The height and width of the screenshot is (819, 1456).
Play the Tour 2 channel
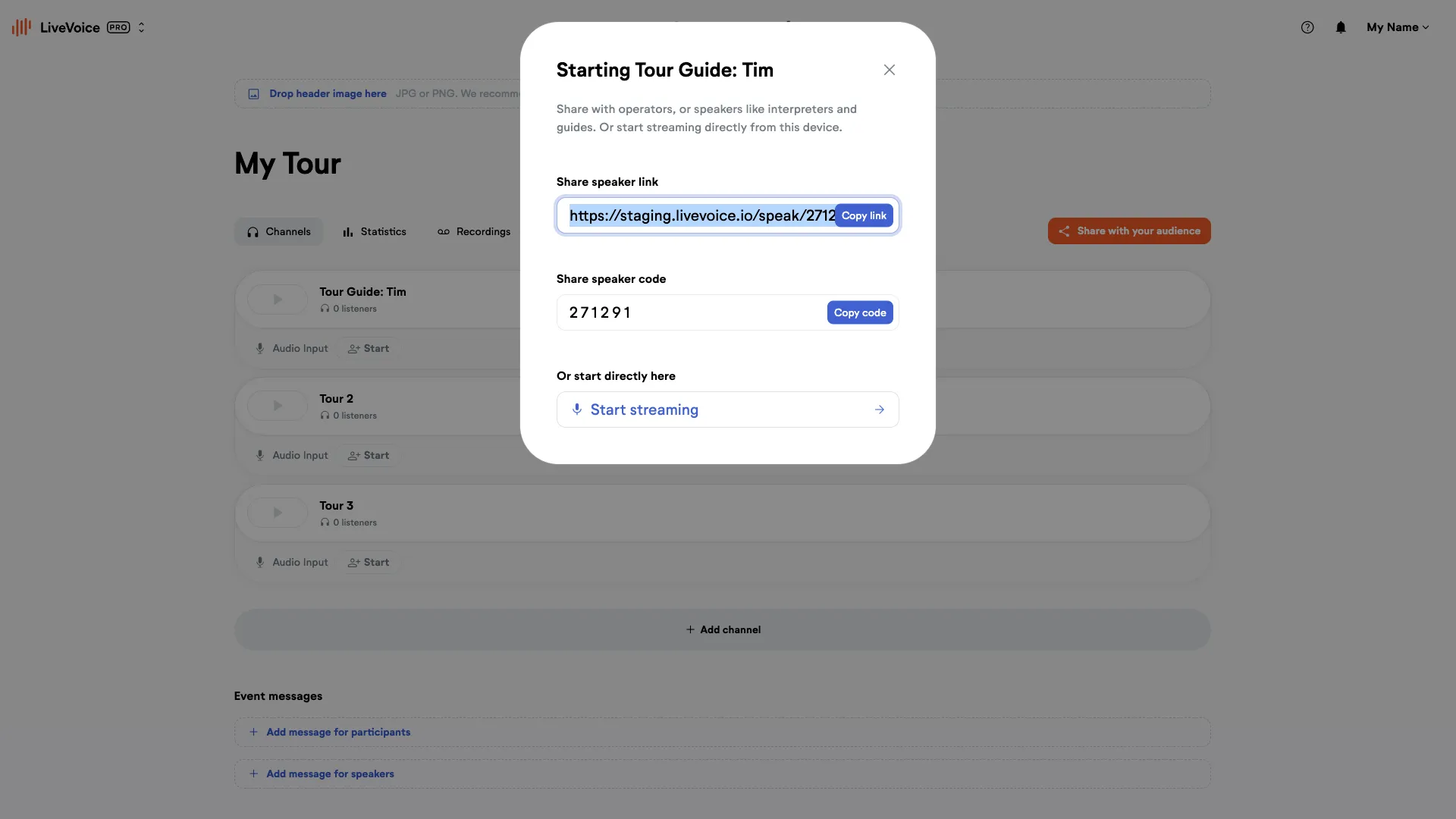(x=278, y=406)
